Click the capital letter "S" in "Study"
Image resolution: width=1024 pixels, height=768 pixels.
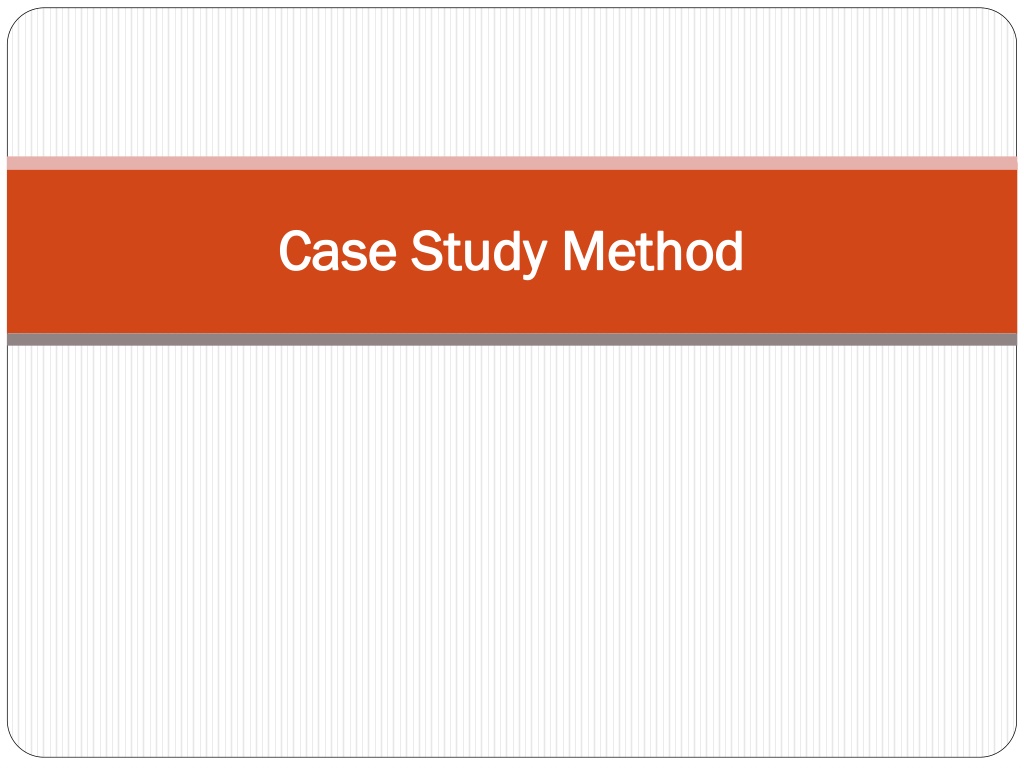click(x=426, y=251)
